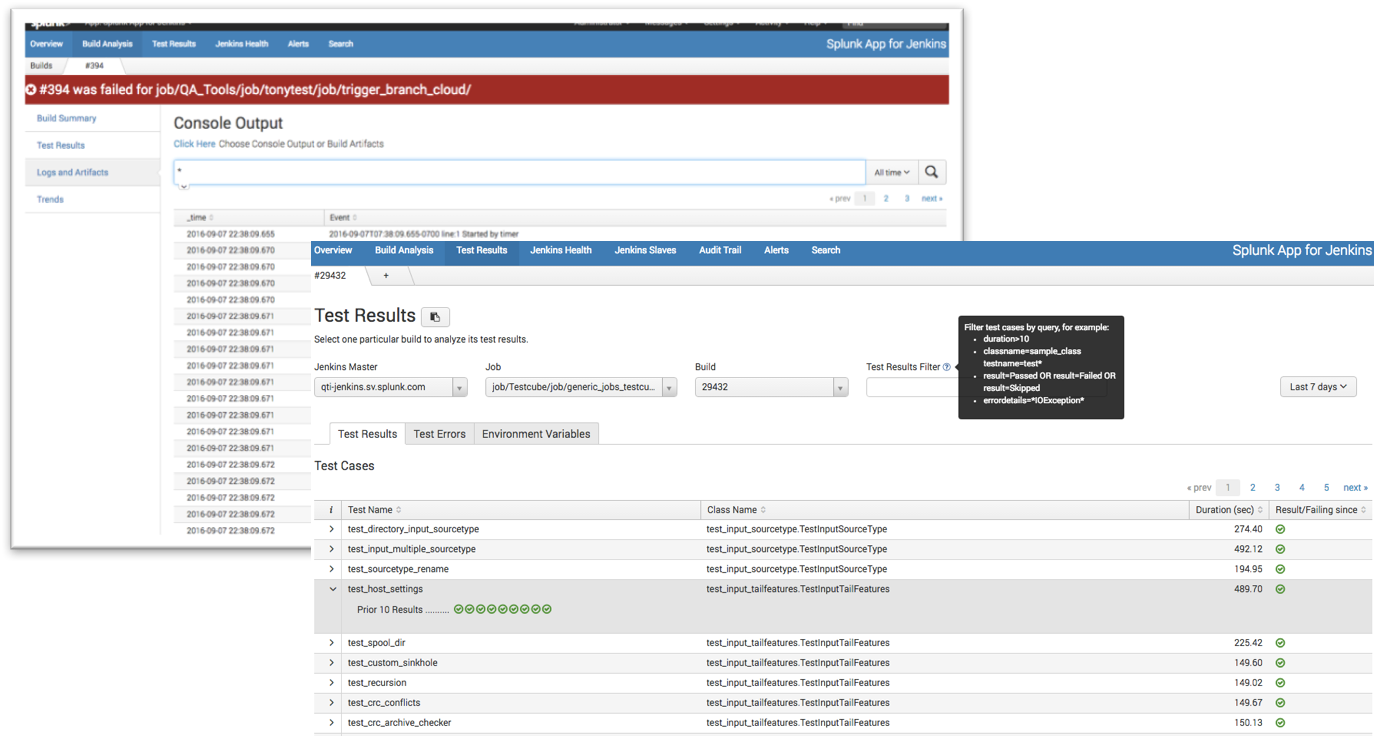Screen dimensions: 1374x736
Task: Sort by Duration (sec) column header
Action: click(x=1230, y=510)
